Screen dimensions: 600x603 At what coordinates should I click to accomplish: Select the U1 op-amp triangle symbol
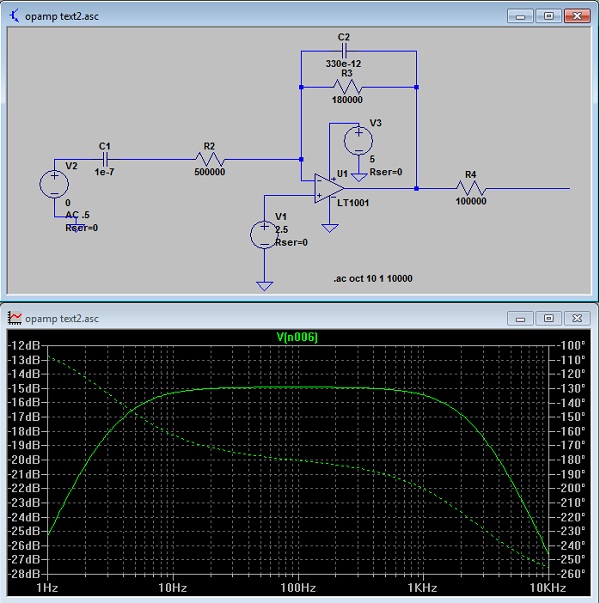[327, 188]
